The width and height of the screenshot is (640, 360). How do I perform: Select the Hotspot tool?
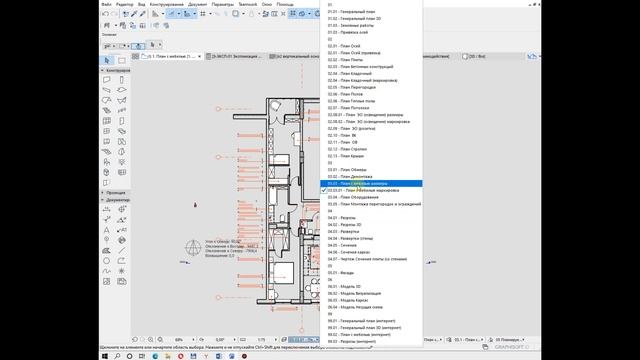pos(122,271)
